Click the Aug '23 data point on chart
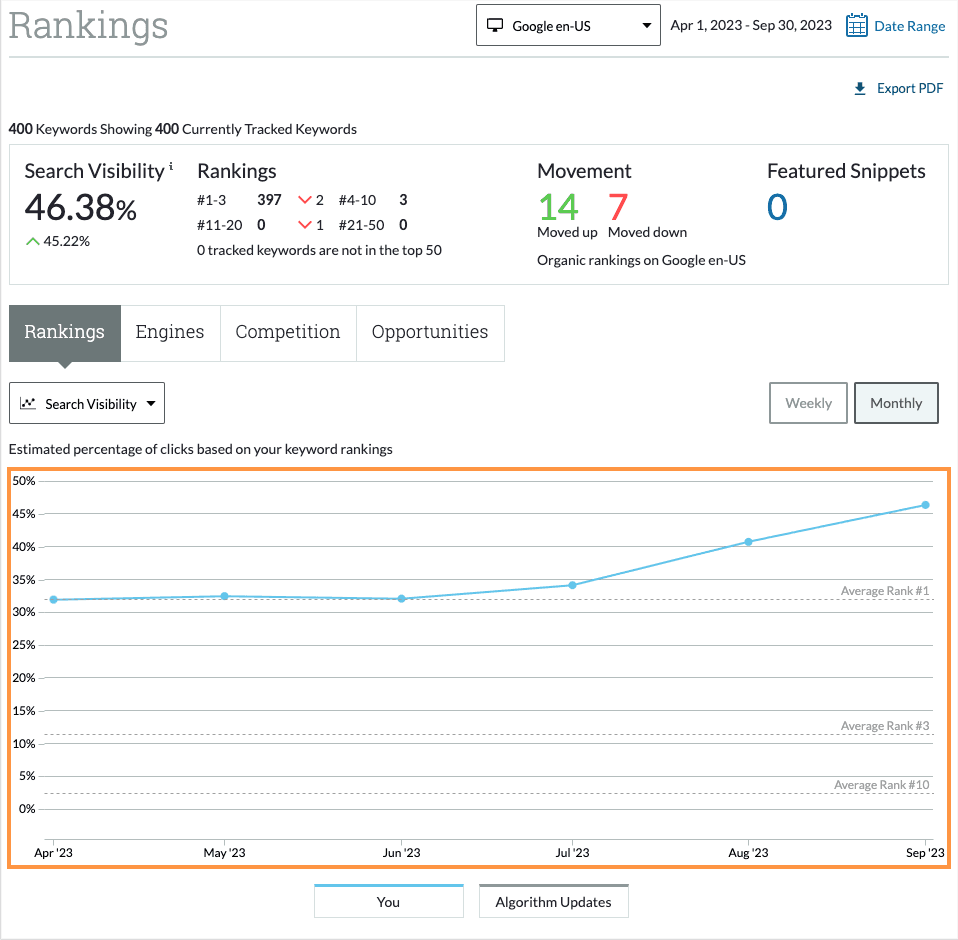 click(x=748, y=542)
